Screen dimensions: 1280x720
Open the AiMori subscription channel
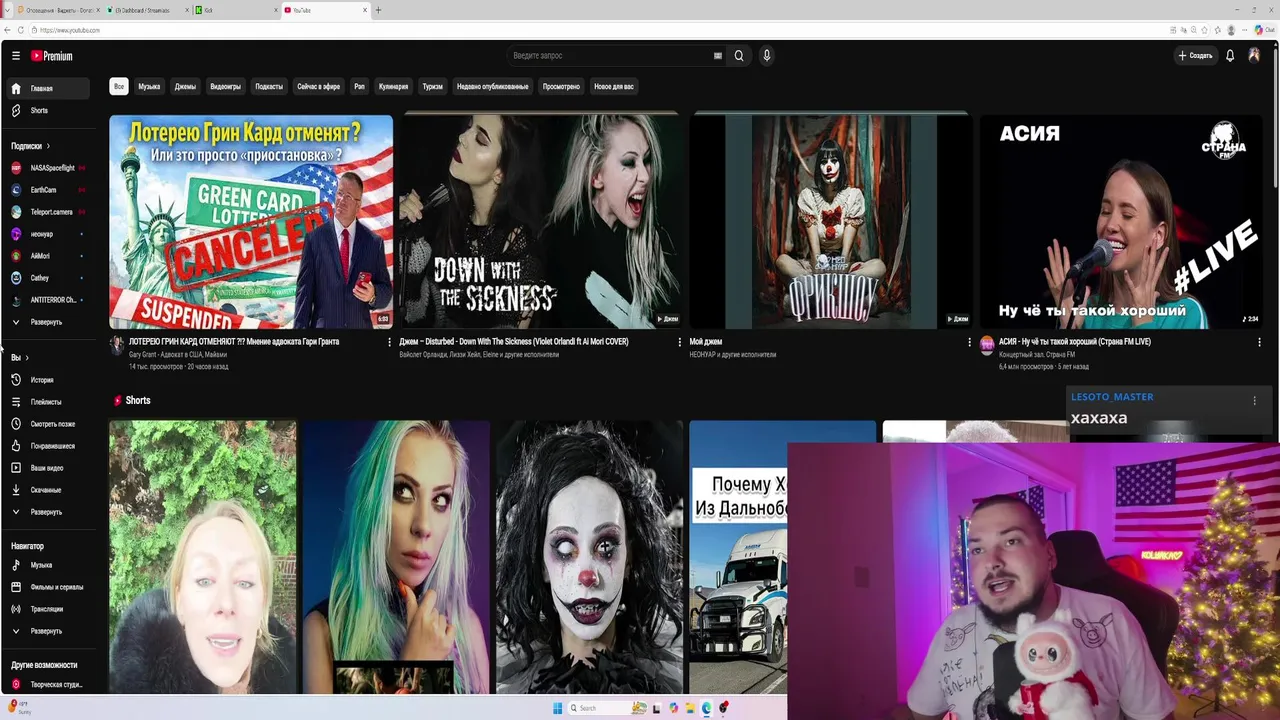(48, 256)
